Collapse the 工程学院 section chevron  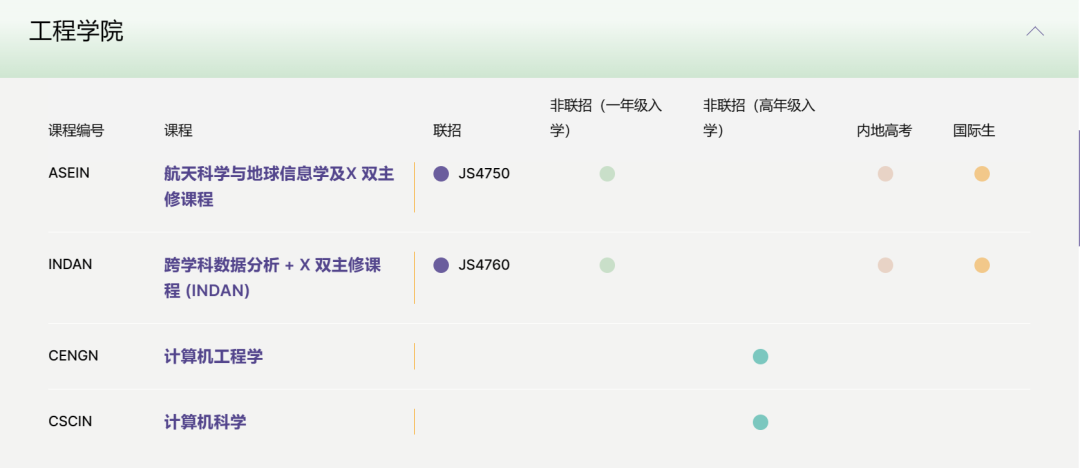pos(1035,32)
